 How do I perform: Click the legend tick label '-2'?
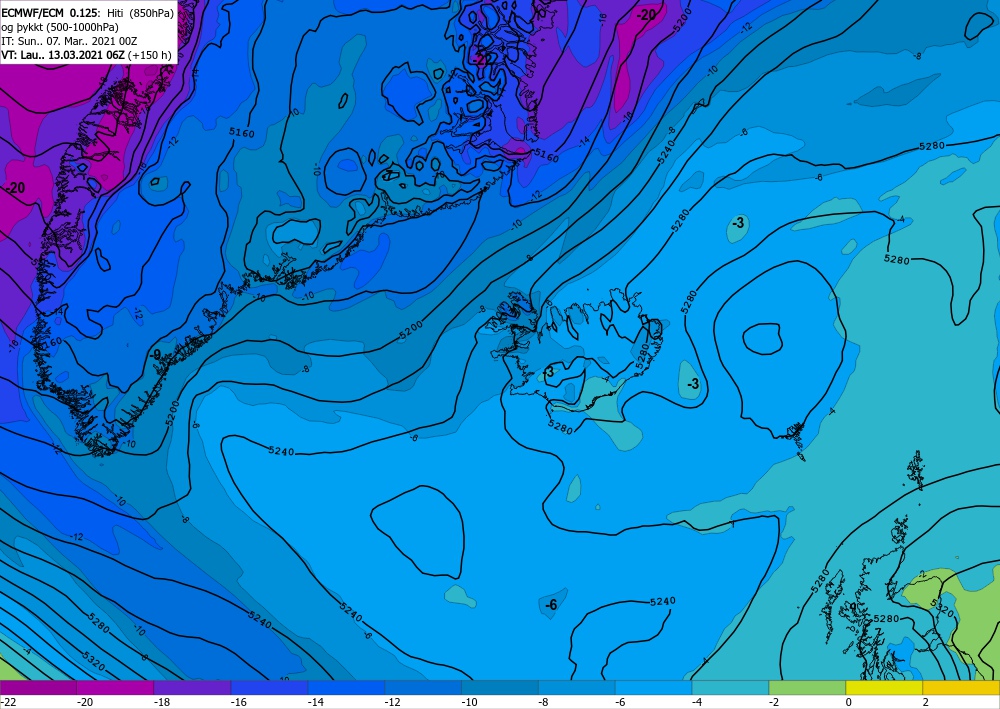(x=774, y=702)
